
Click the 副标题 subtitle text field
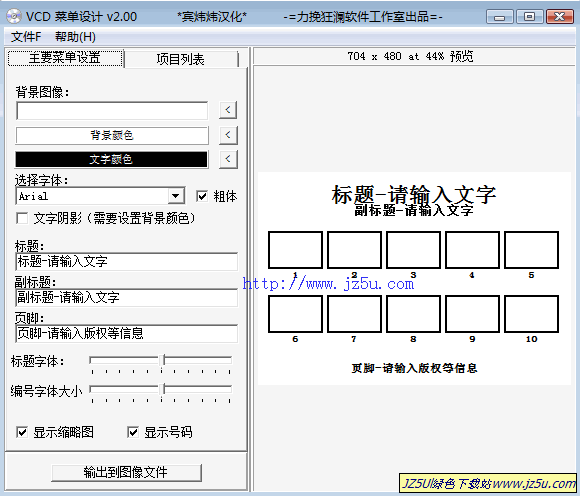pyautogui.click(x=127, y=297)
